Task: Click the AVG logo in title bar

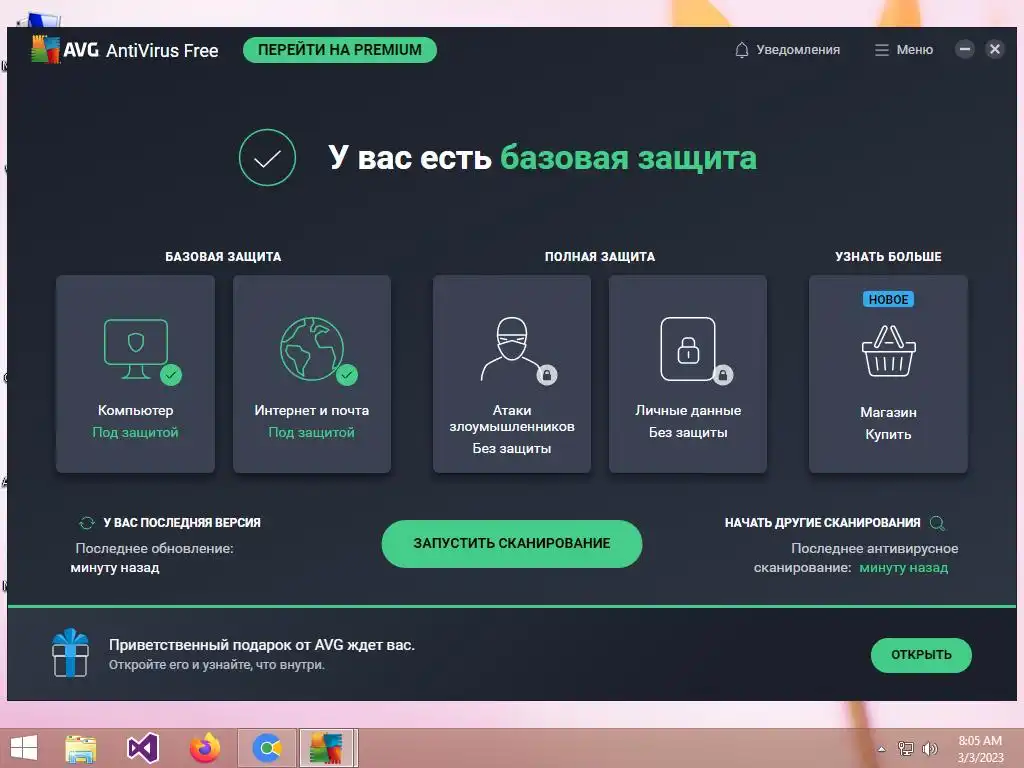Action: 46,50
